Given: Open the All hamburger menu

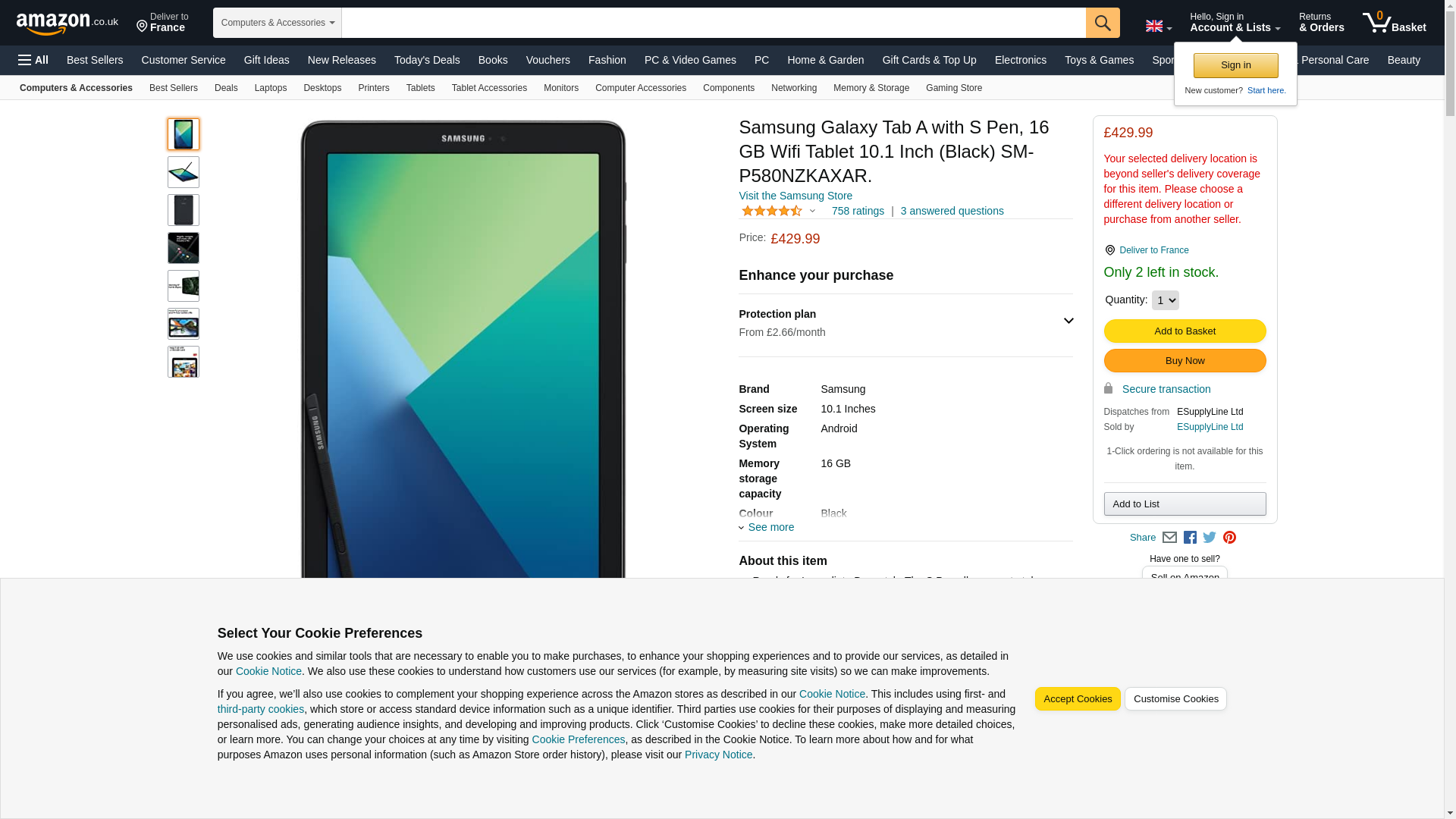Looking at the screenshot, I should 33,60.
